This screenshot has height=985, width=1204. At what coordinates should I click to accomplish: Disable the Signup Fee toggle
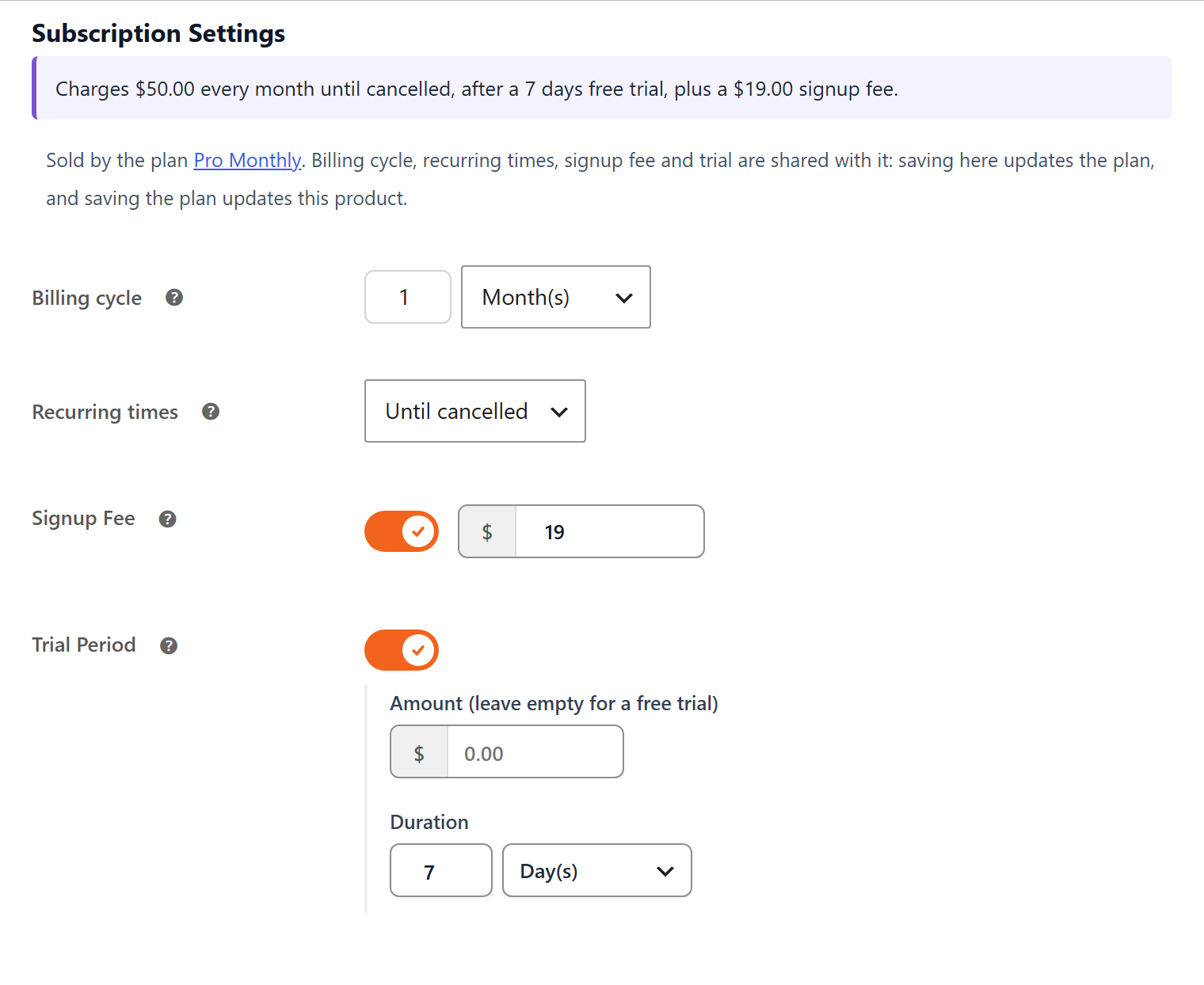(x=402, y=531)
